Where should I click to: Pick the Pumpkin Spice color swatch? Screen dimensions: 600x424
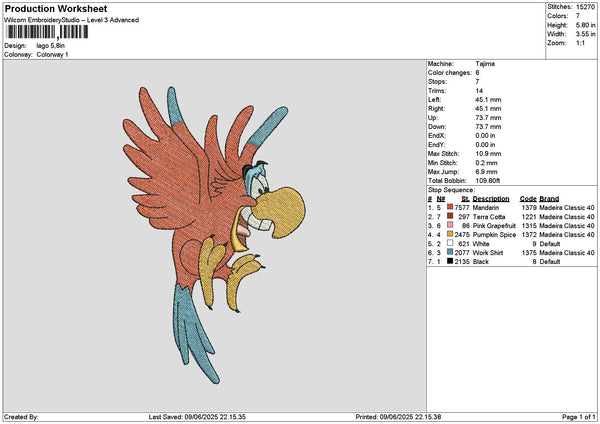448,234
